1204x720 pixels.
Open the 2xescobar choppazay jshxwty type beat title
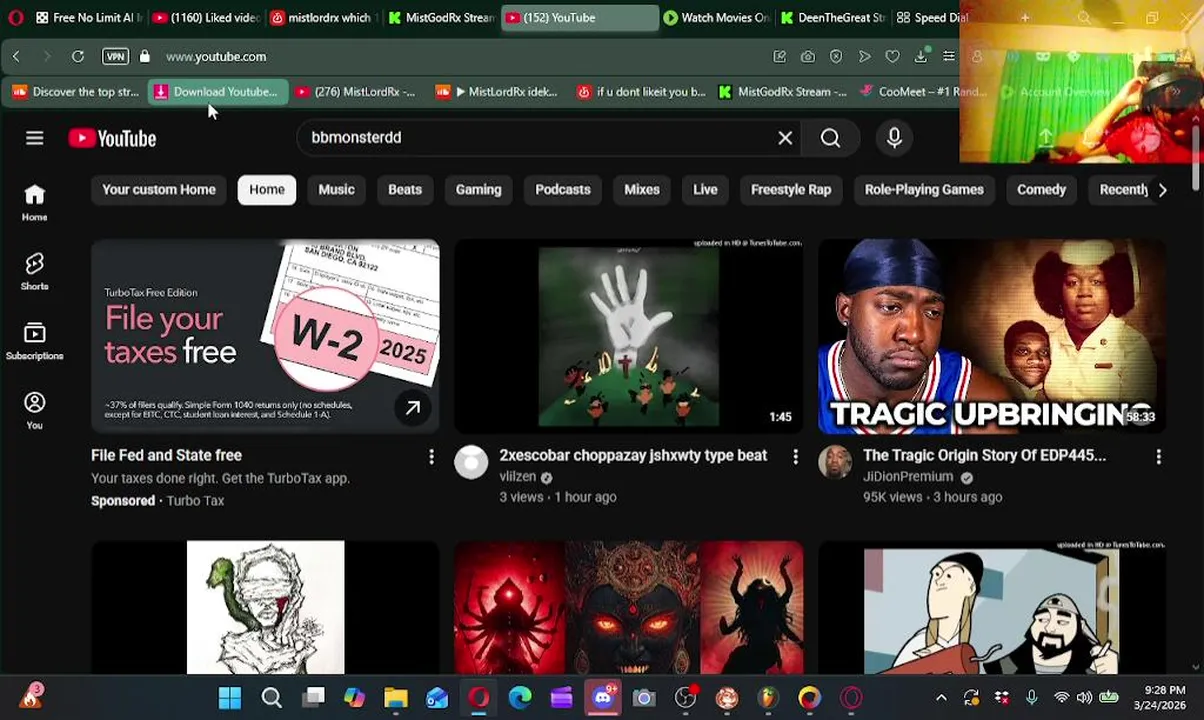pyautogui.click(x=633, y=455)
